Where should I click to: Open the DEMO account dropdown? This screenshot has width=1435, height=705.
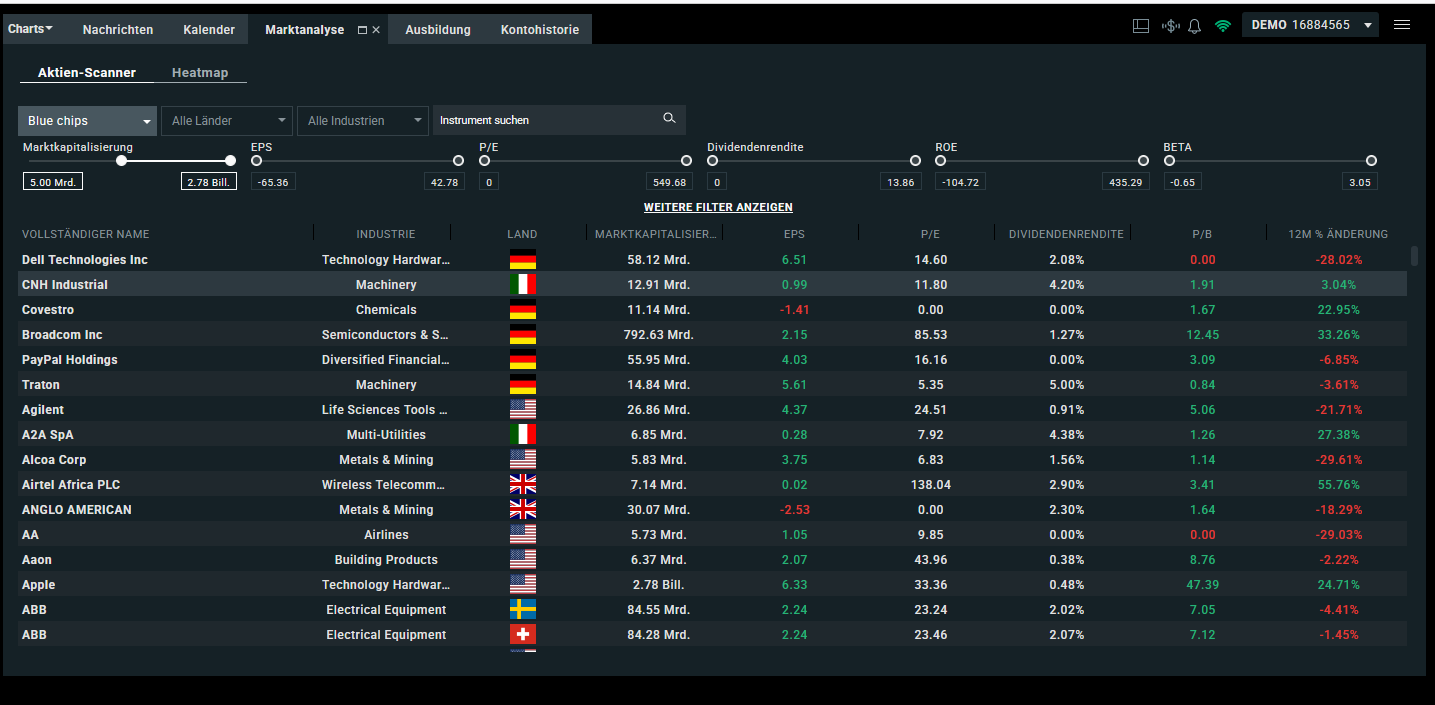tap(1310, 24)
